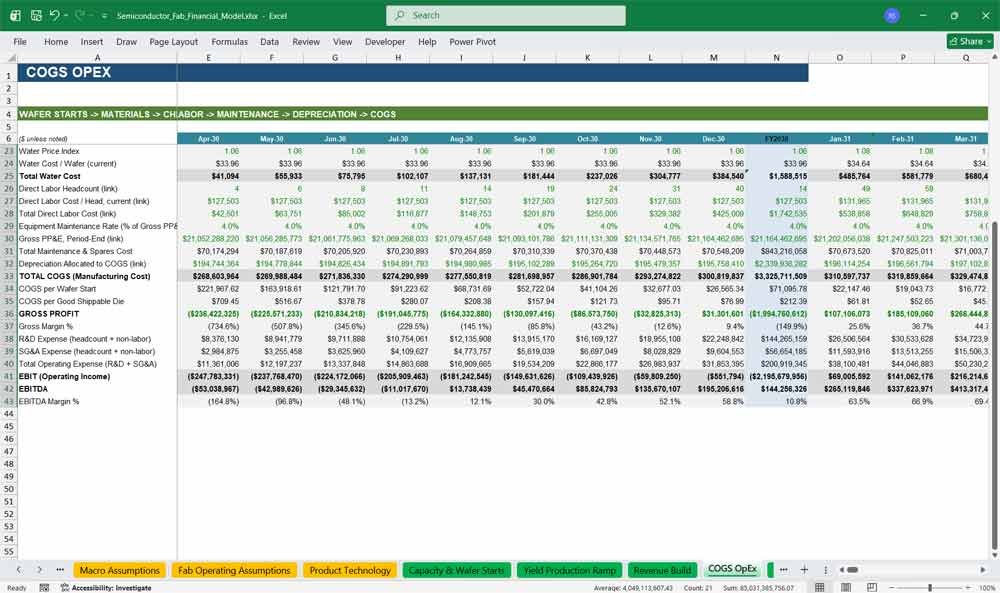Show hidden sheets via left ellipsis
The image size is (1000, 593).
click(60, 569)
